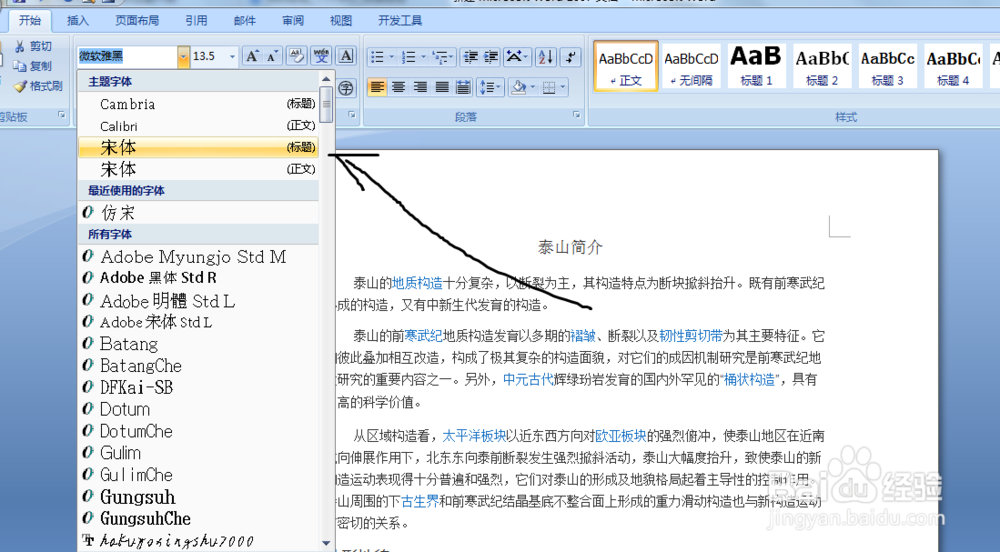Apply the Shading paint bucket color
This screenshot has height=552, width=1000.
pos(518,87)
